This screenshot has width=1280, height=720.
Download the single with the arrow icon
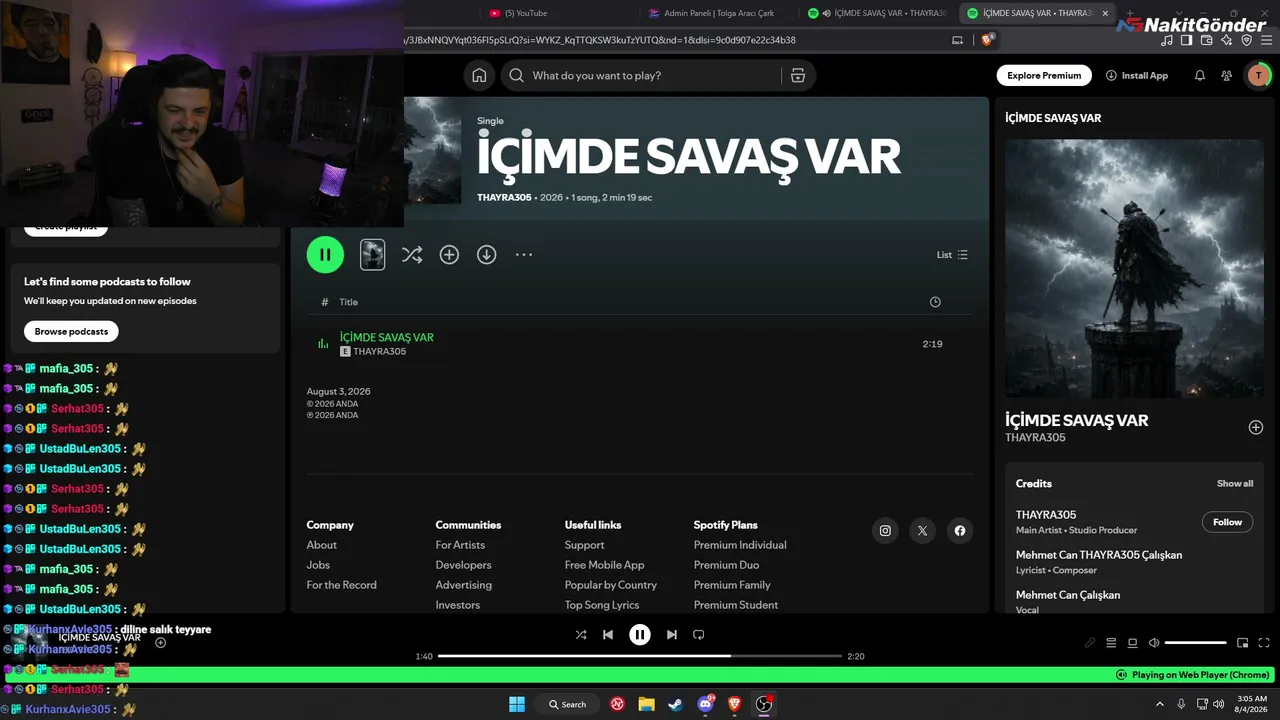pos(487,255)
